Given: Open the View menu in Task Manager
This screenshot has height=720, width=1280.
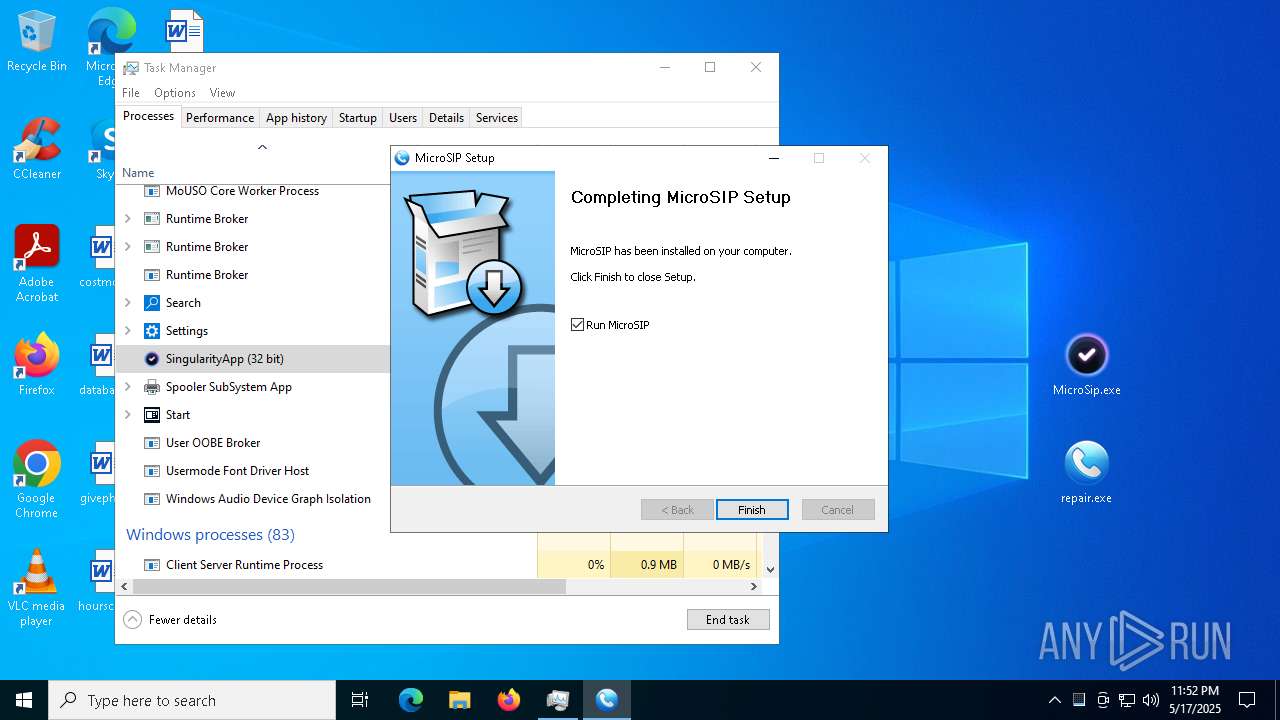Looking at the screenshot, I should pyautogui.click(x=222, y=93).
